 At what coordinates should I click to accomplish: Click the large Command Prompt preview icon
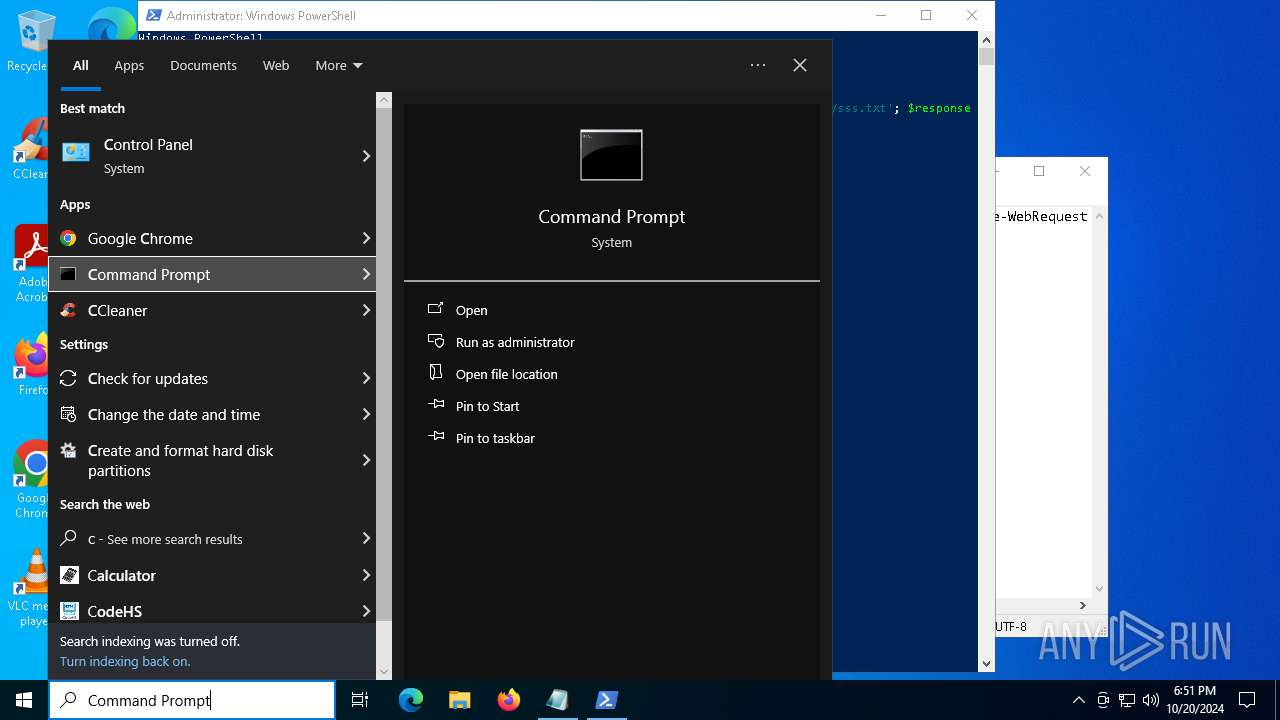tap(611, 155)
